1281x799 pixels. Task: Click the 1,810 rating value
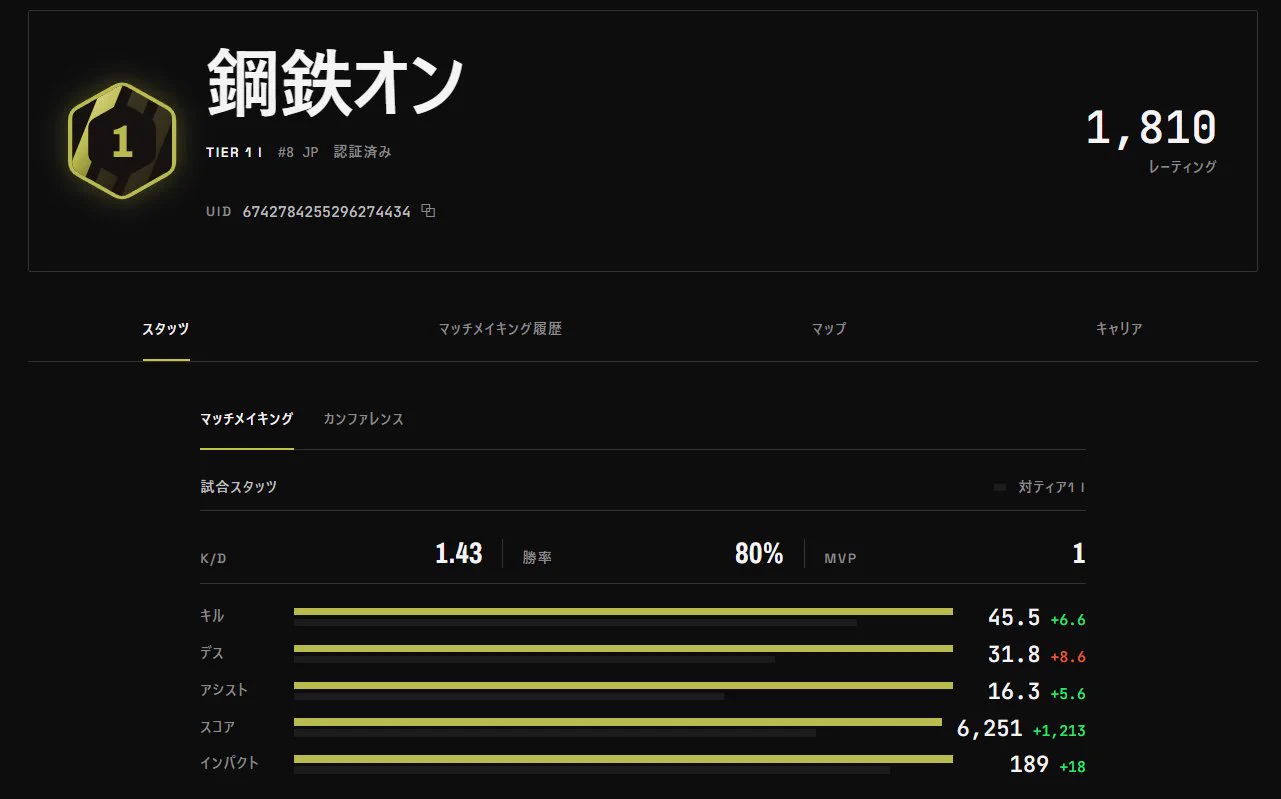(1151, 128)
